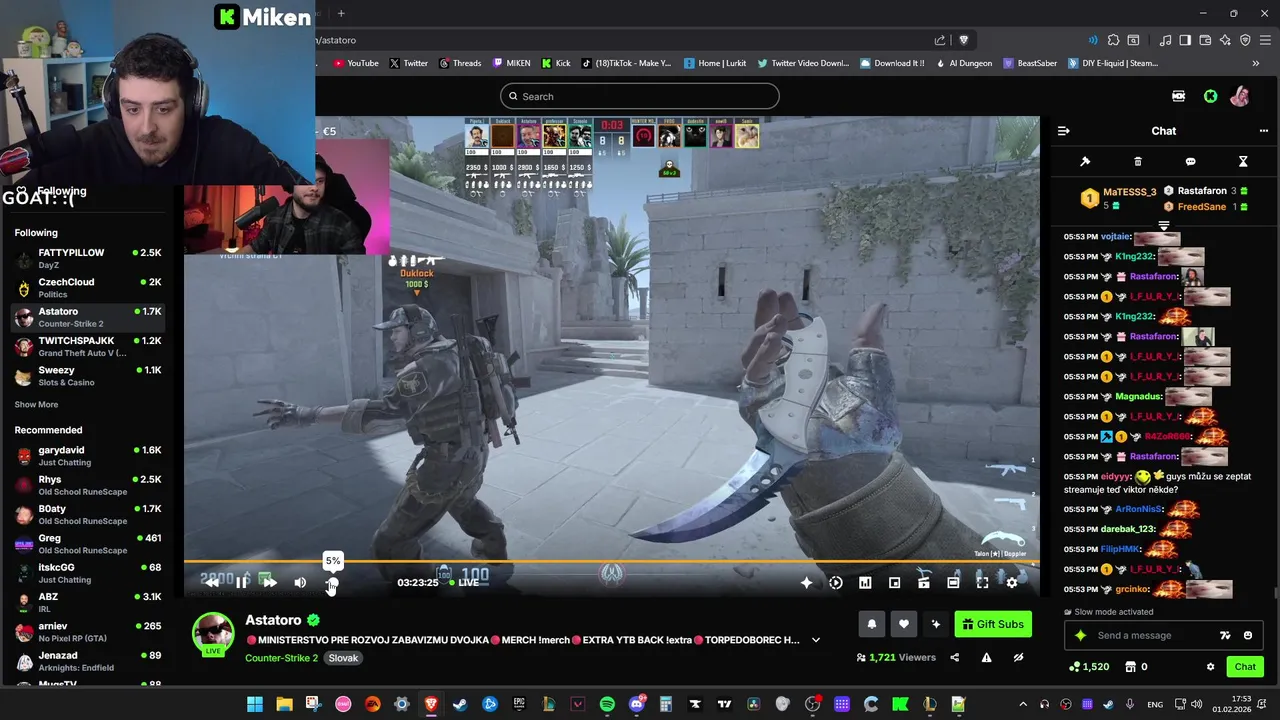This screenshot has width=1280, height=720.
Task: Expand Following list with Show More
Action: pyautogui.click(x=36, y=405)
